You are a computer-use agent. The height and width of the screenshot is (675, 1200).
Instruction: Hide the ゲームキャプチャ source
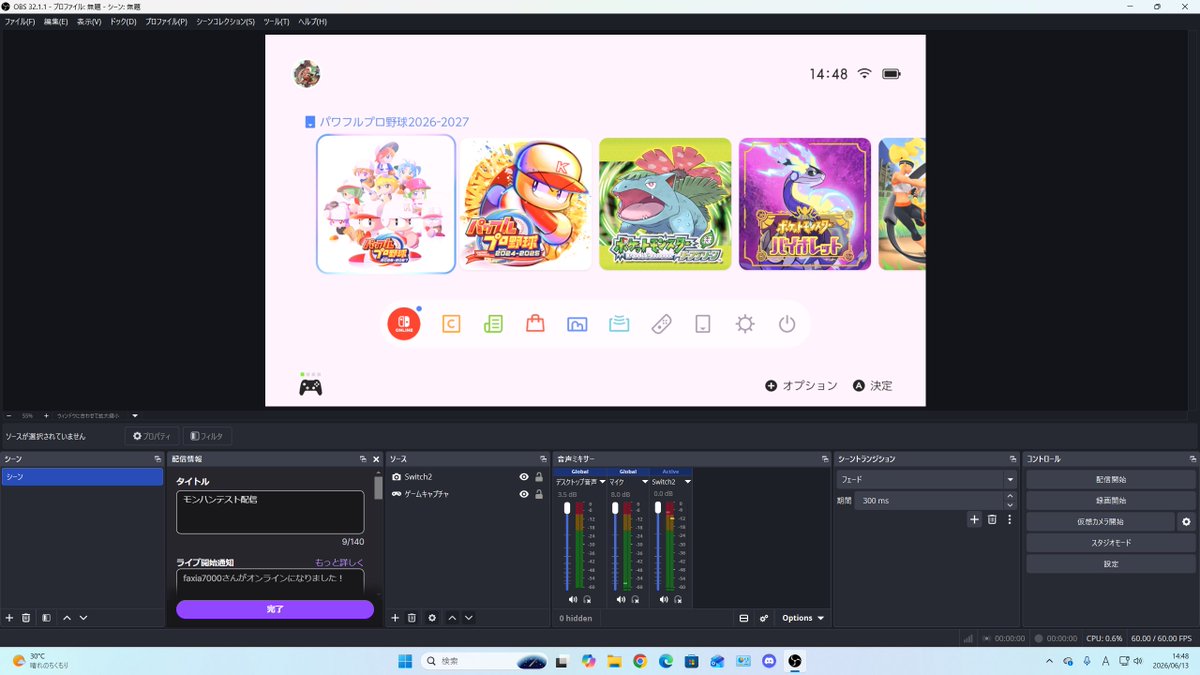[x=524, y=494]
